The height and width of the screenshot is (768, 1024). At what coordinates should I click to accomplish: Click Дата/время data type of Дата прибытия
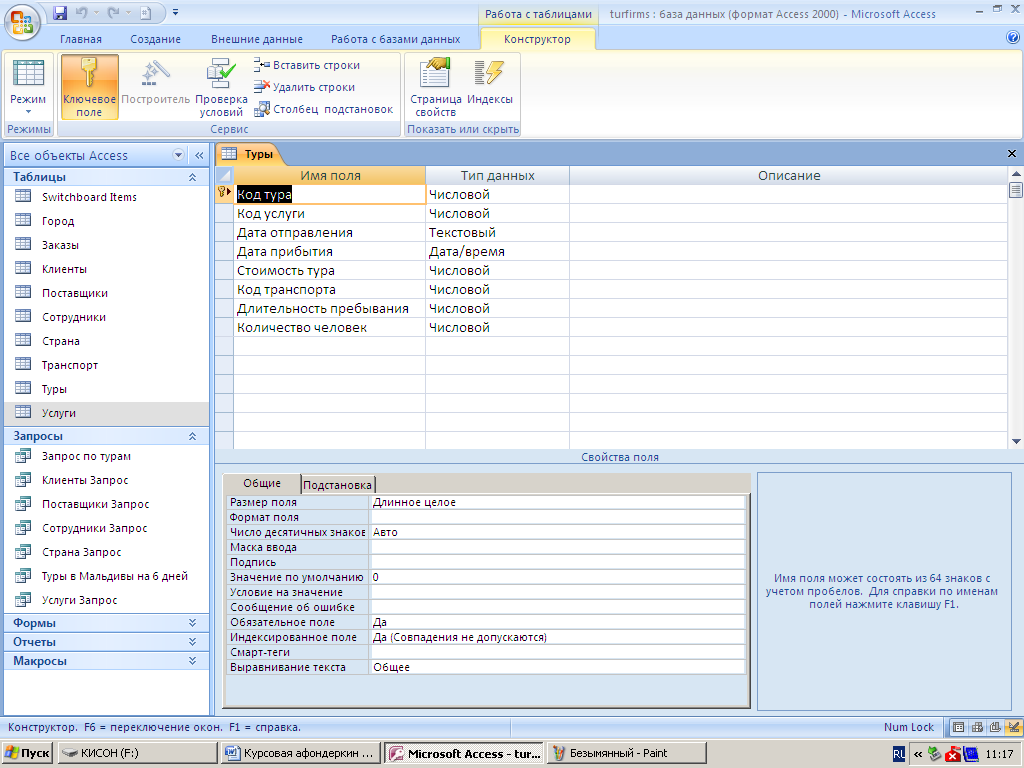coord(497,251)
